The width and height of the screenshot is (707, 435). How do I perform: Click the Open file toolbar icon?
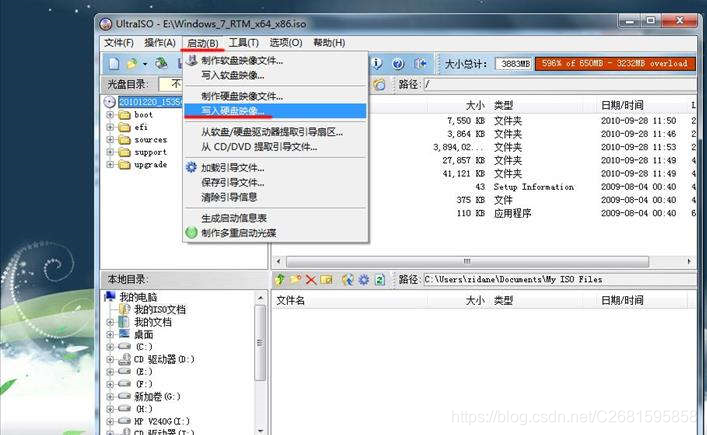132,64
